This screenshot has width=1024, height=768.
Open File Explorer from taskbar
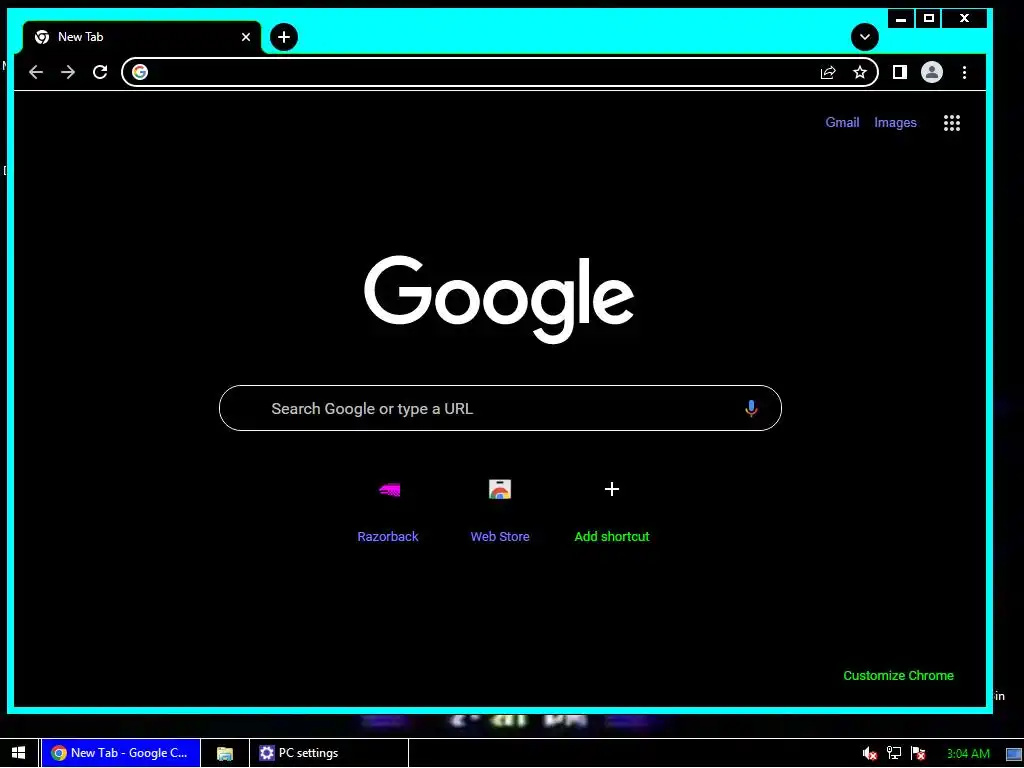[x=225, y=753]
